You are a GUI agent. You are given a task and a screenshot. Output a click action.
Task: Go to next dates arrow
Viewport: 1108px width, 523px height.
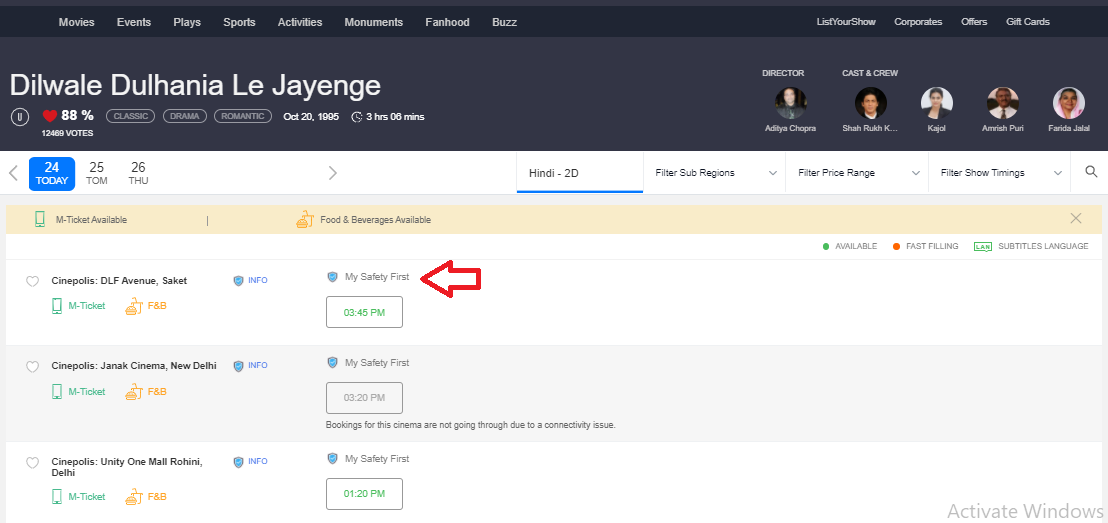click(333, 173)
